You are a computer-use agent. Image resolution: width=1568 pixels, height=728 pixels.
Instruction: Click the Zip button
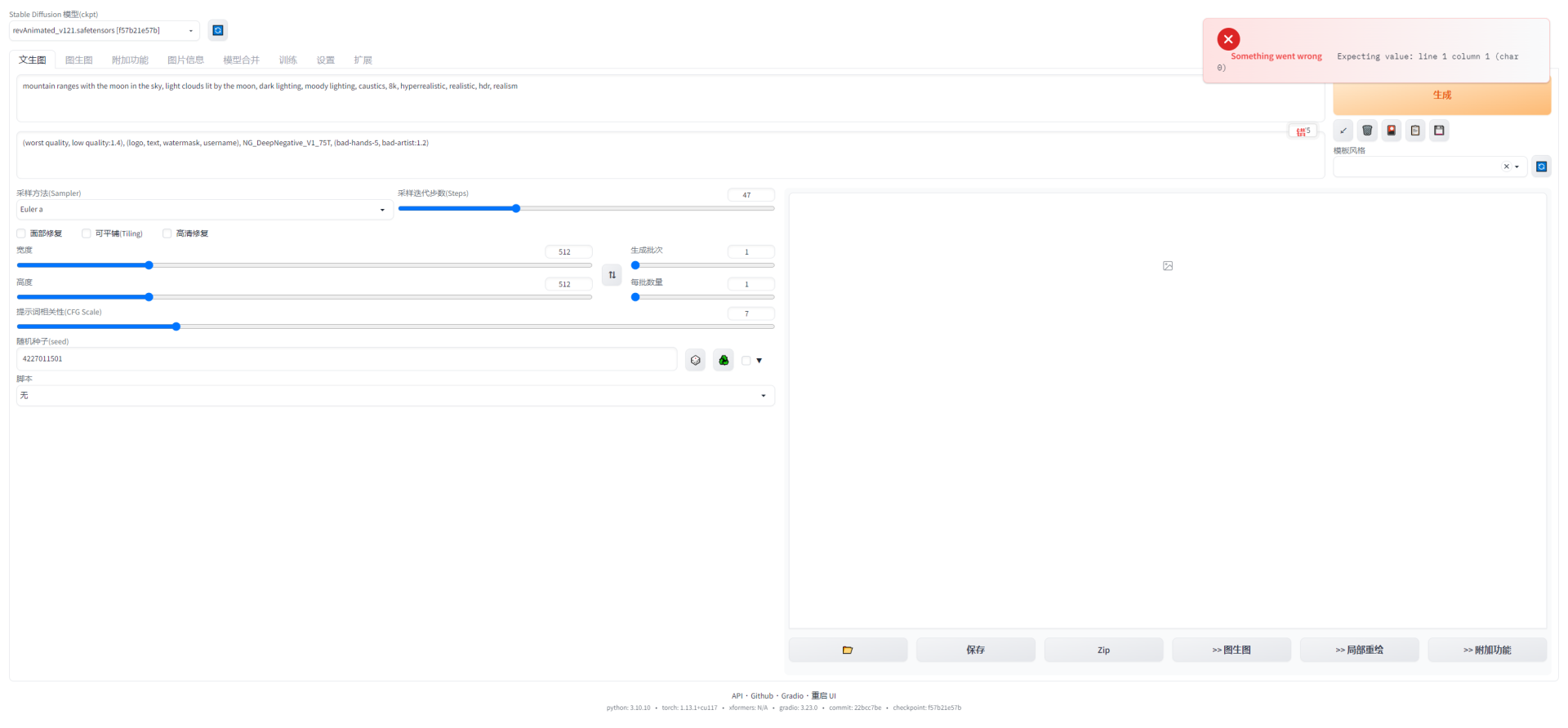point(1103,650)
